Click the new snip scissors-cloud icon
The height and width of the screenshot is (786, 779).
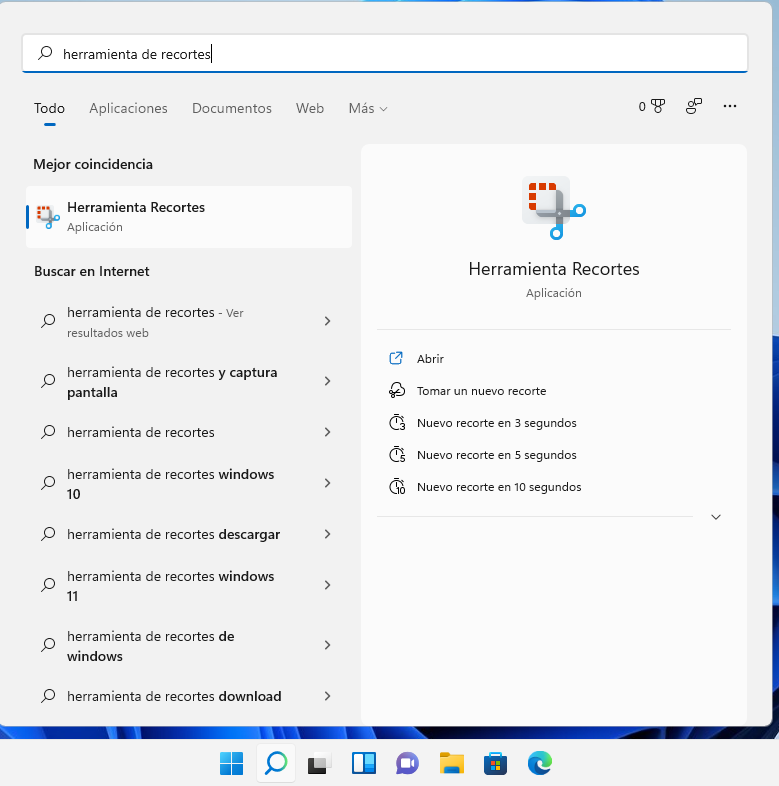397,390
